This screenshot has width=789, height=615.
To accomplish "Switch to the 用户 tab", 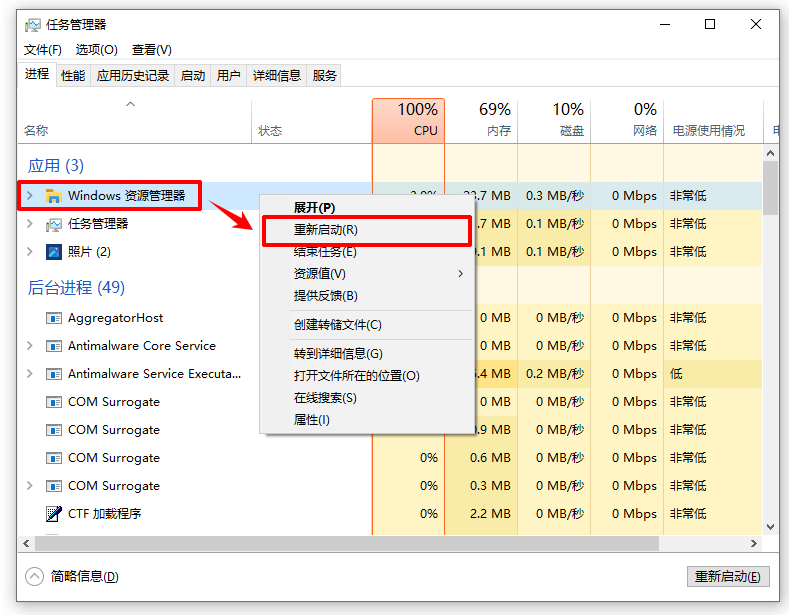I will point(228,75).
